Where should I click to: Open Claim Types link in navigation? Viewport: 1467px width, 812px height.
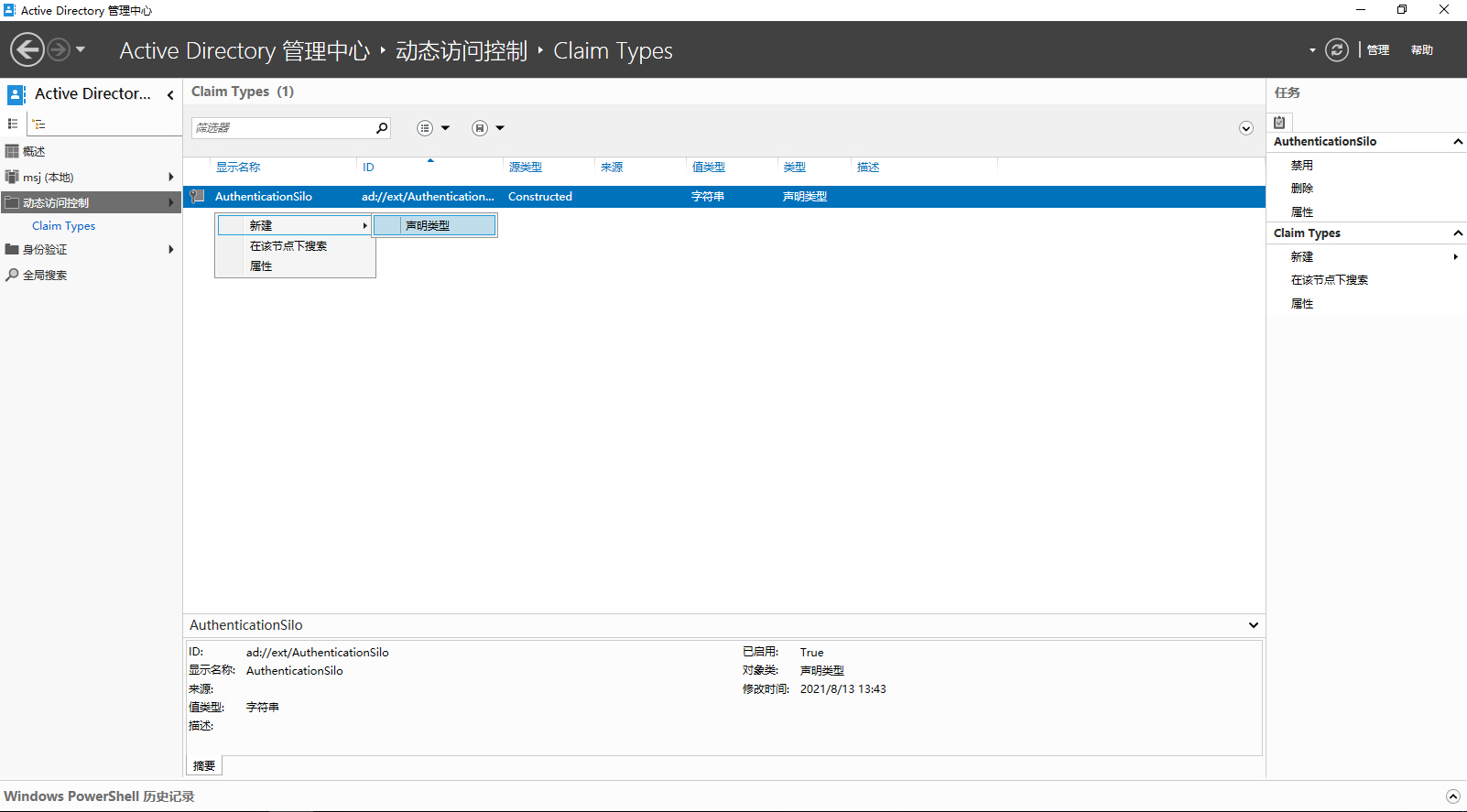tap(63, 226)
